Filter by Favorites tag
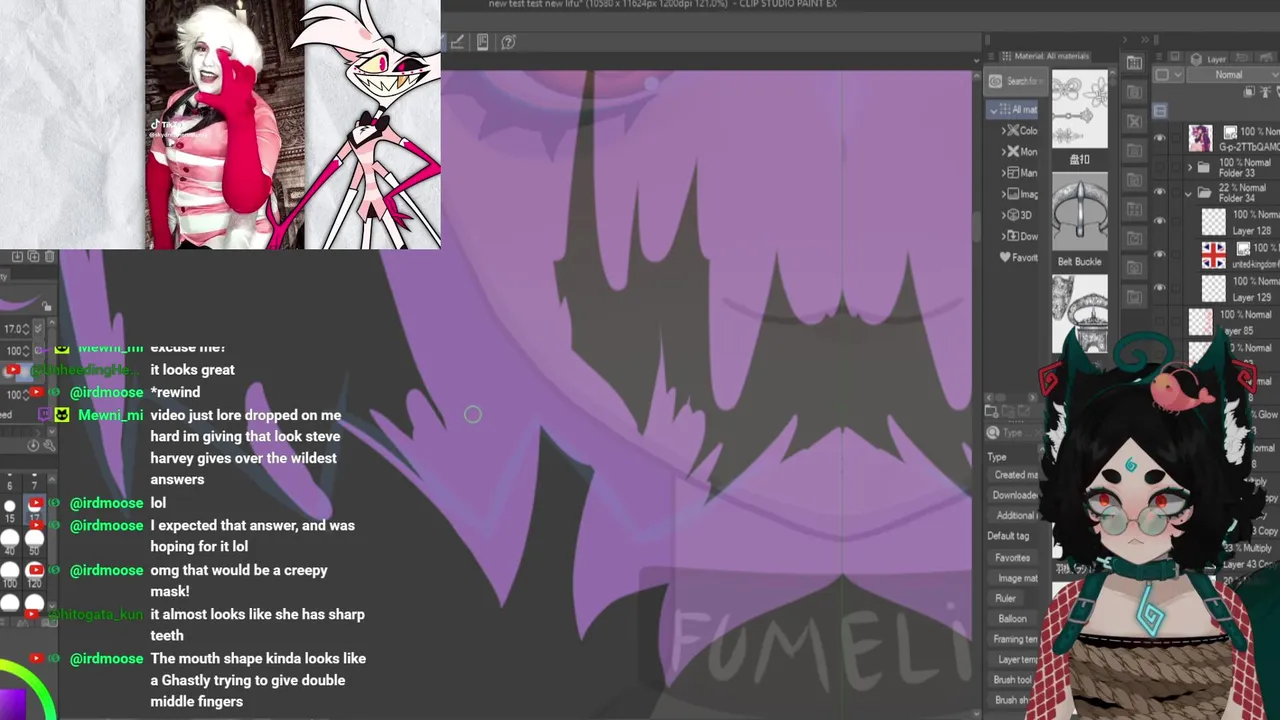The width and height of the screenshot is (1280, 720). point(1012,558)
